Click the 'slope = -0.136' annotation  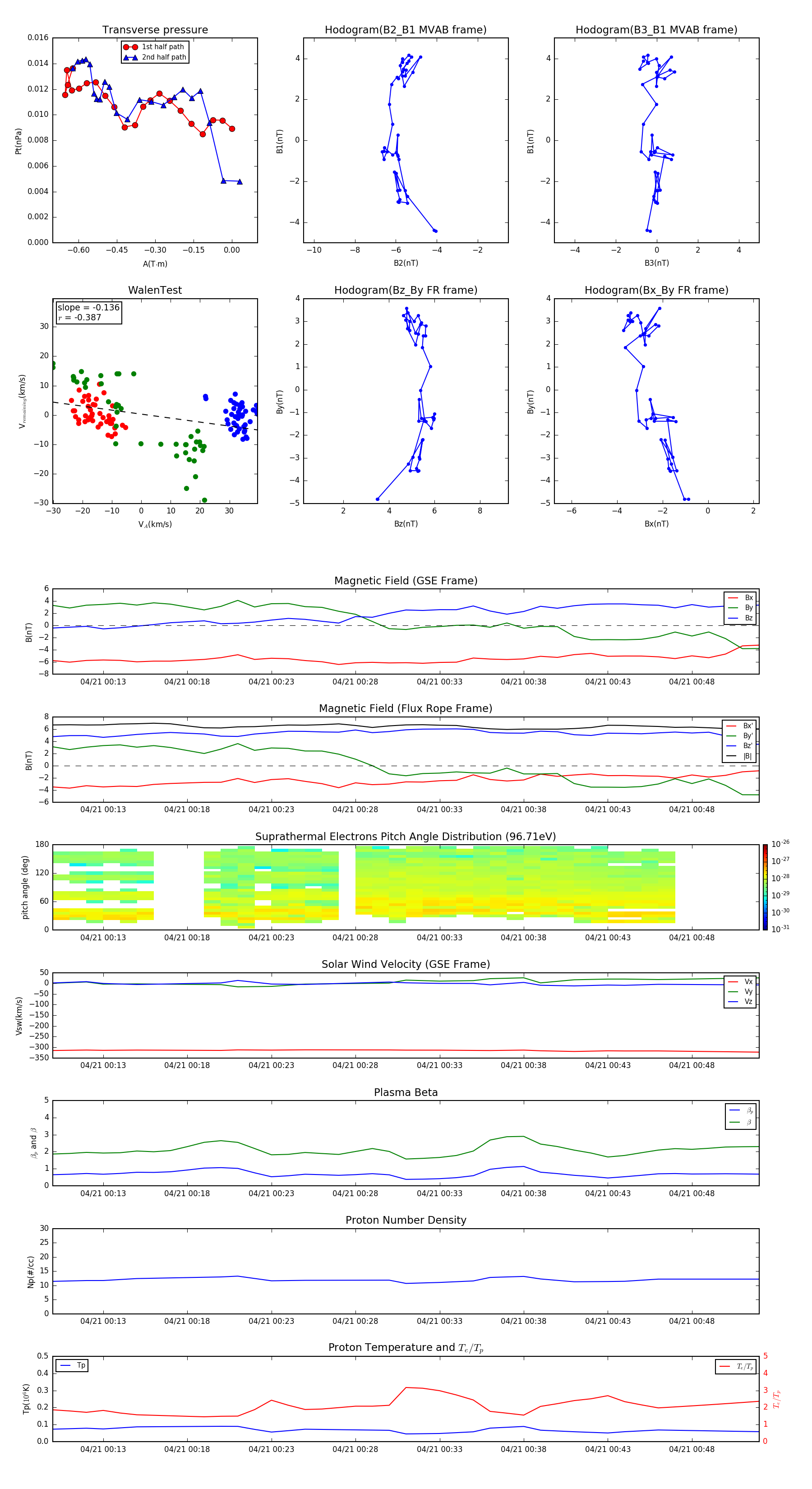pos(88,308)
